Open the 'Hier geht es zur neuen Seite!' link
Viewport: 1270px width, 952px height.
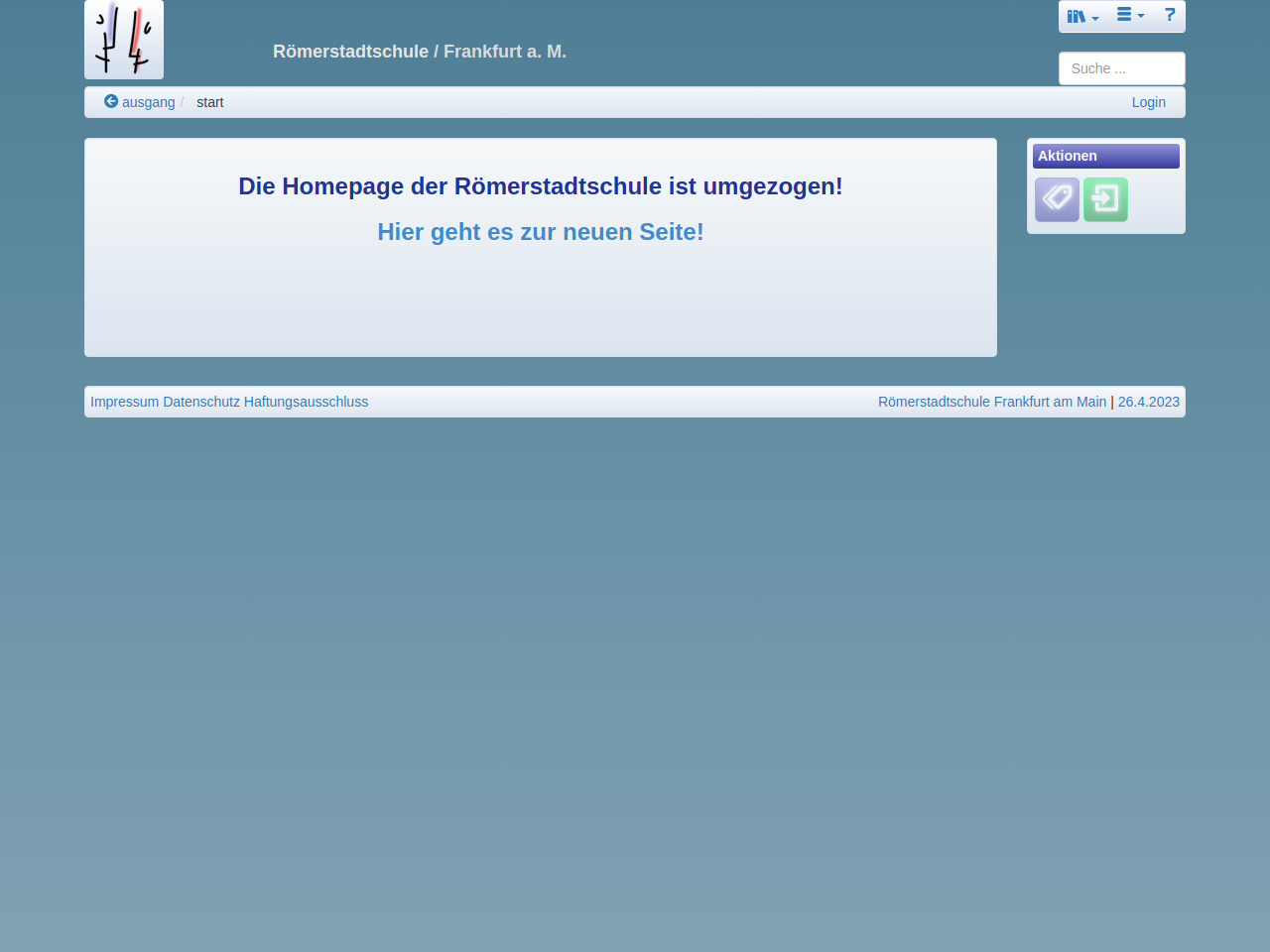click(x=541, y=232)
